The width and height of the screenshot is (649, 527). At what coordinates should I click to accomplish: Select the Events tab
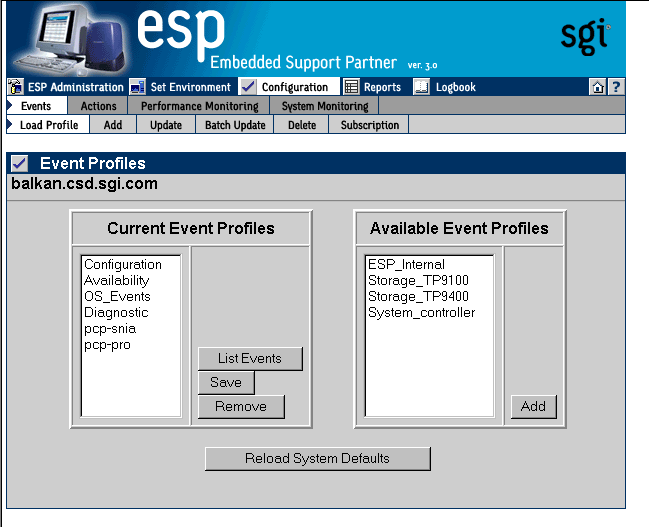pos(36,106)
